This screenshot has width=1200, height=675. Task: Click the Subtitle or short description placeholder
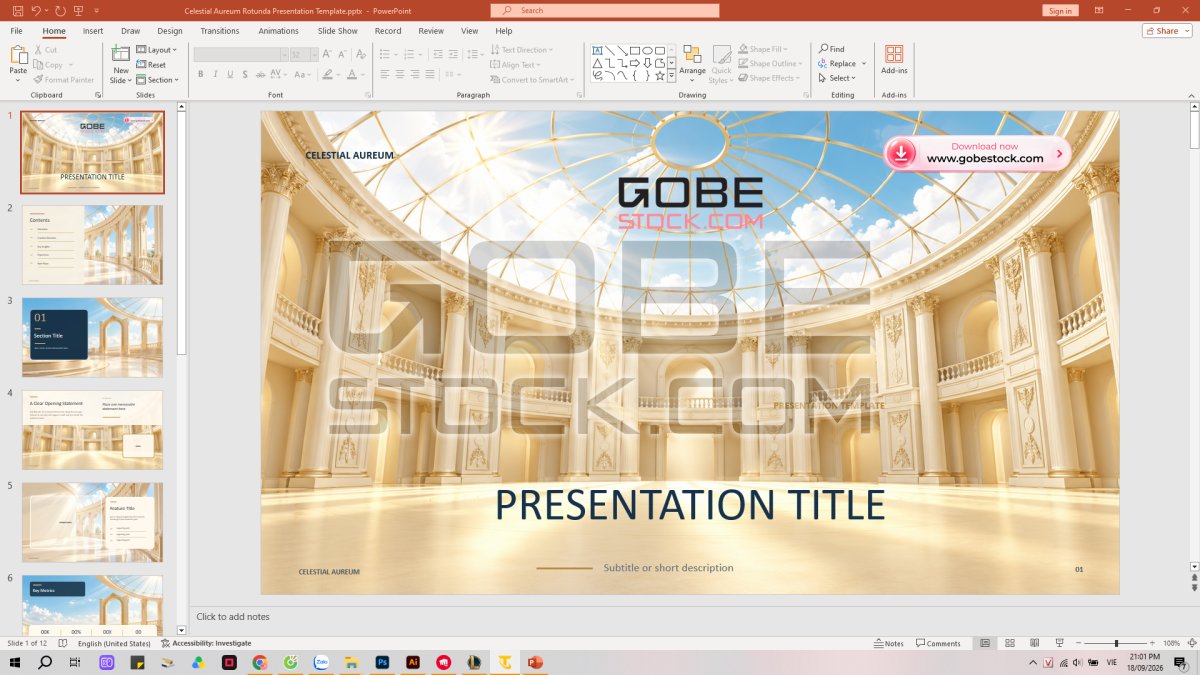[668, 568]
